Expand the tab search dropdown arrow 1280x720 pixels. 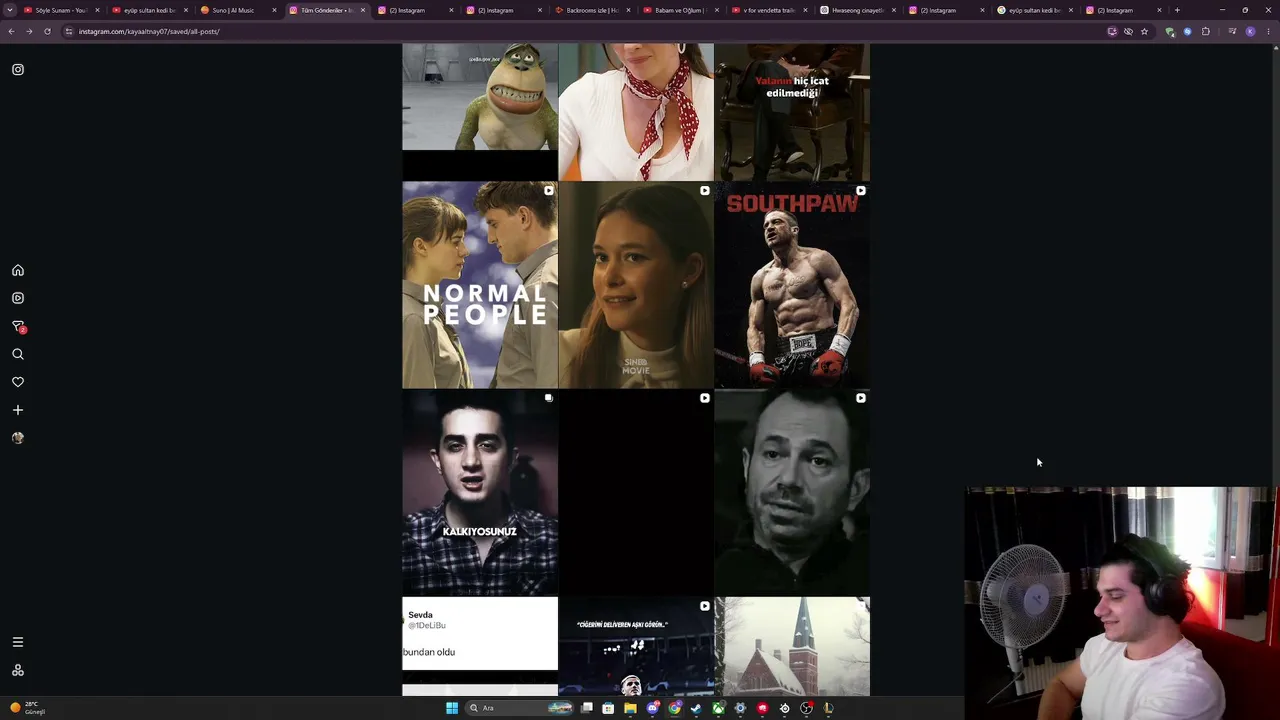pyautogui.click(x=10, y=10)
